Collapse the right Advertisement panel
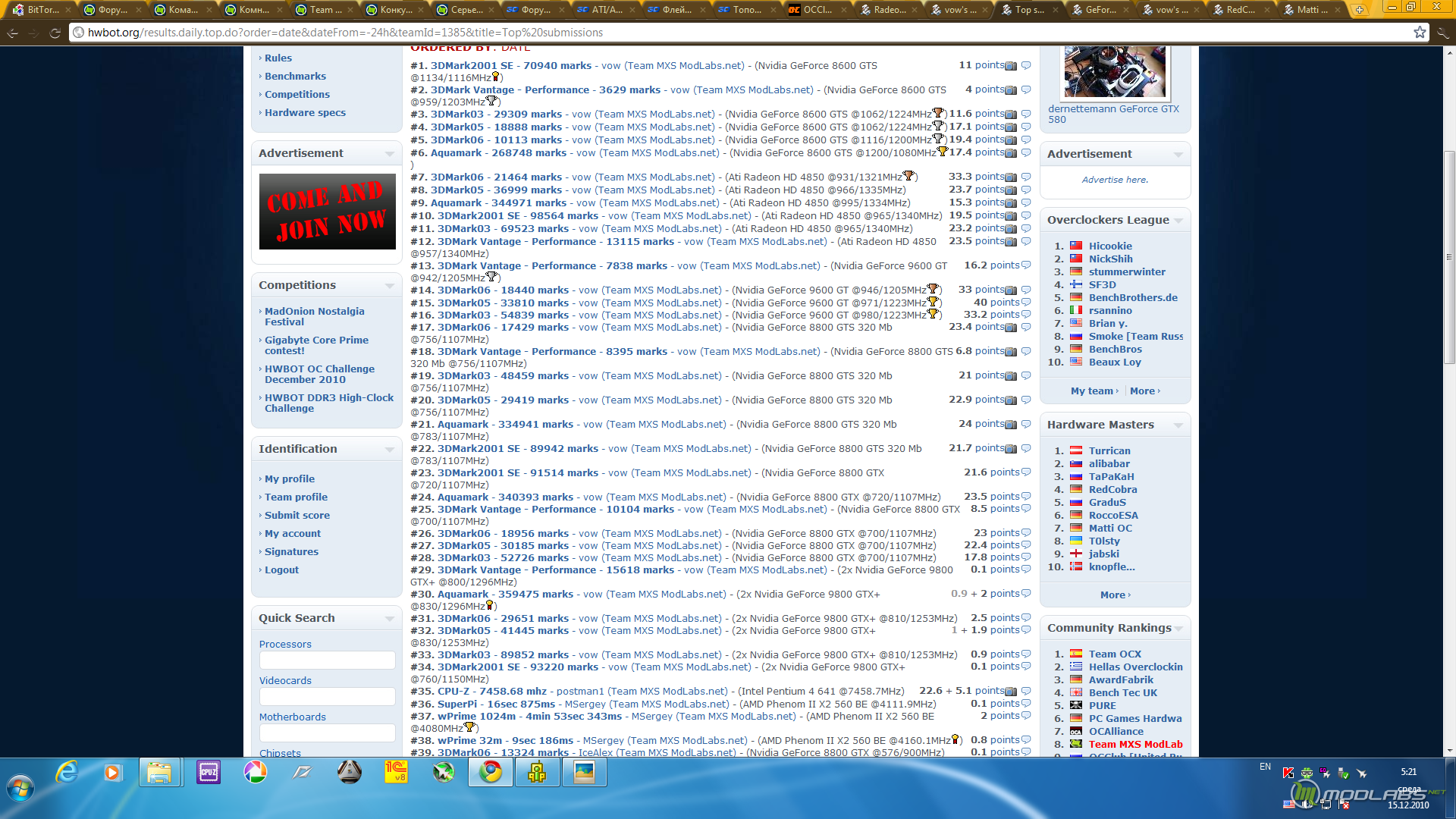1456x819 pixels. pos(1178,155)
